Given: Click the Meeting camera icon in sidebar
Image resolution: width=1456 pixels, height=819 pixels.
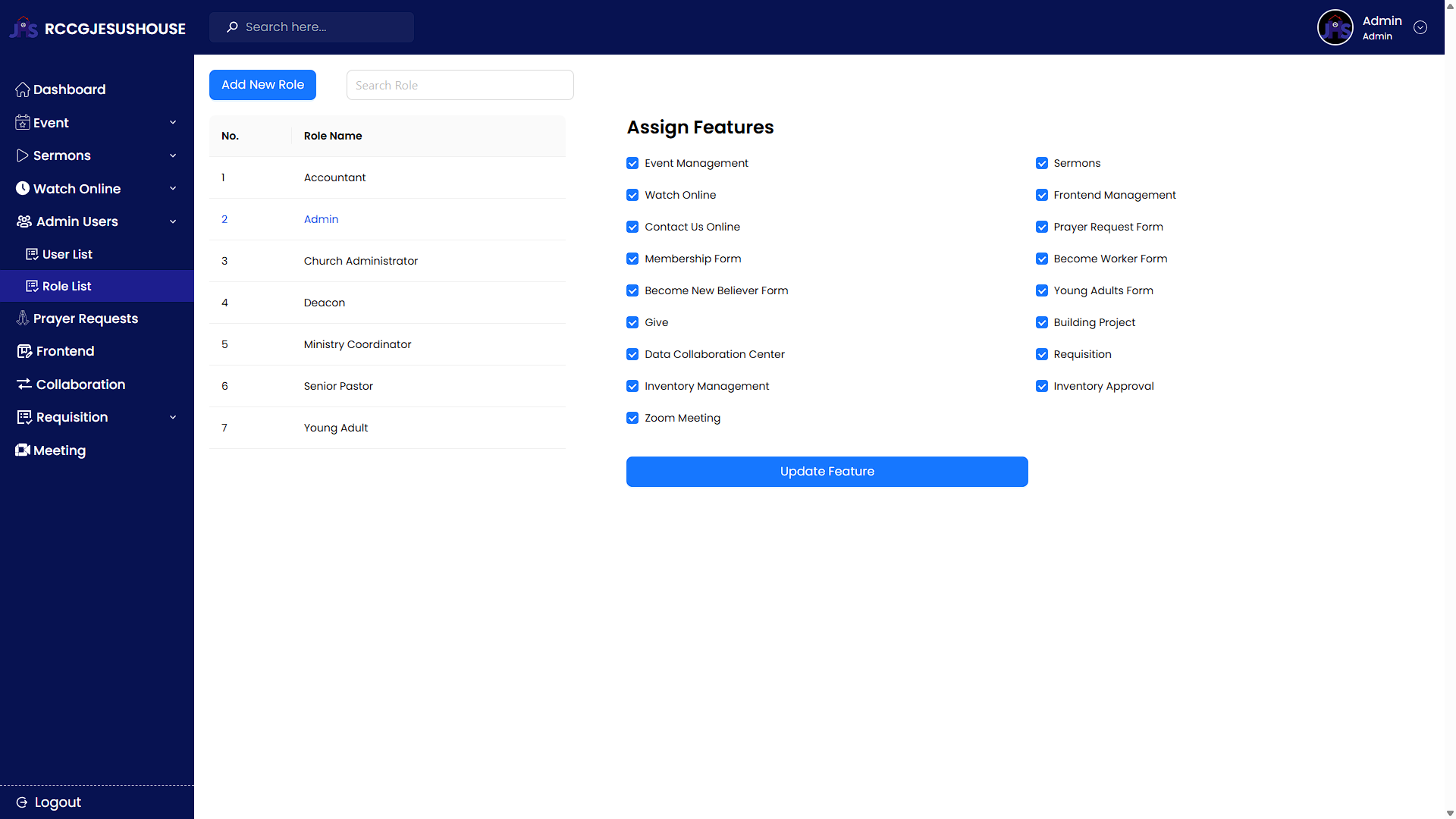Looking at the screenshot, I should tap(23, 450).
